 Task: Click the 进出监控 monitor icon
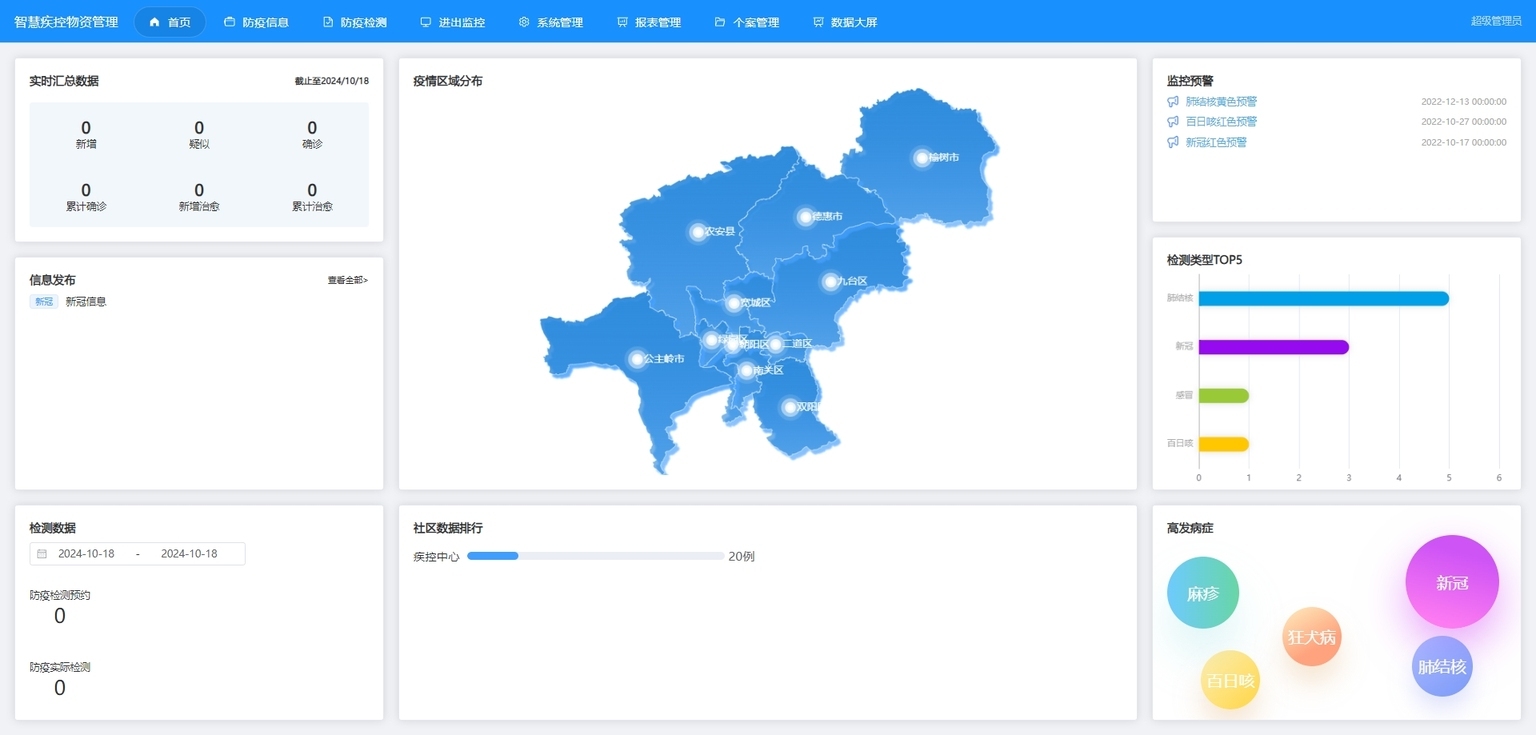[x=425, y=22]
